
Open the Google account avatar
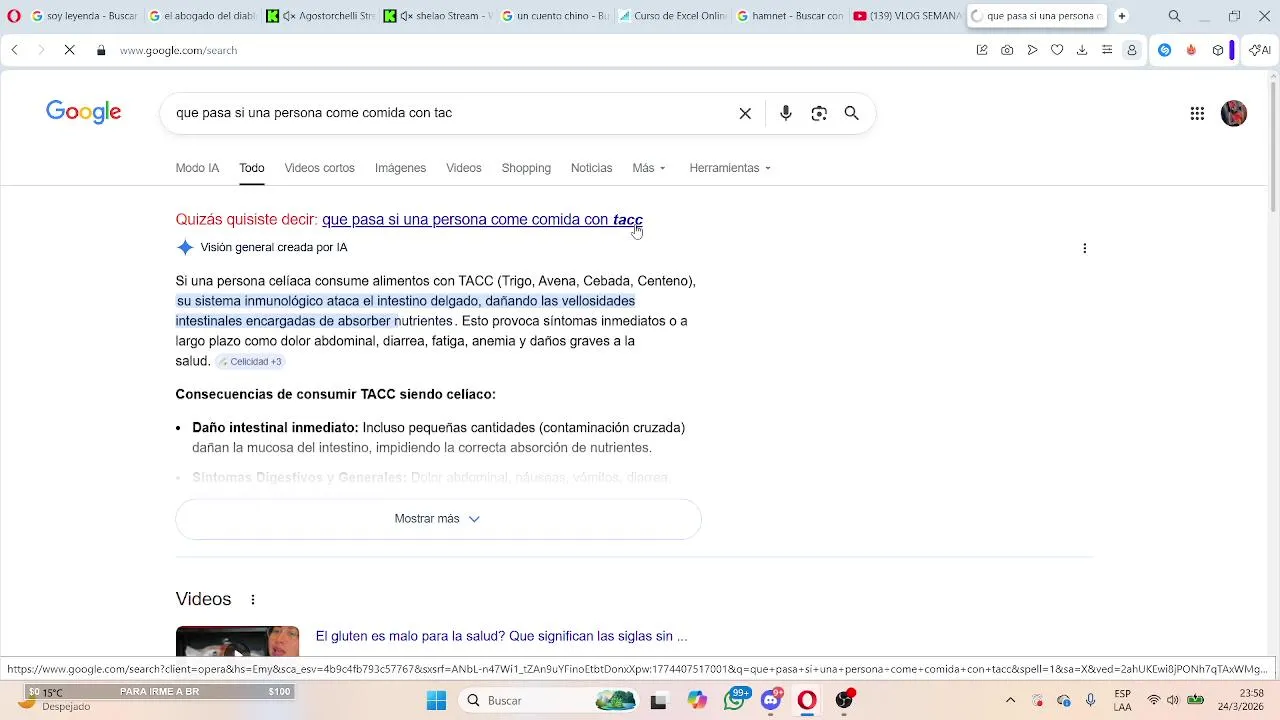point(1234,113)
